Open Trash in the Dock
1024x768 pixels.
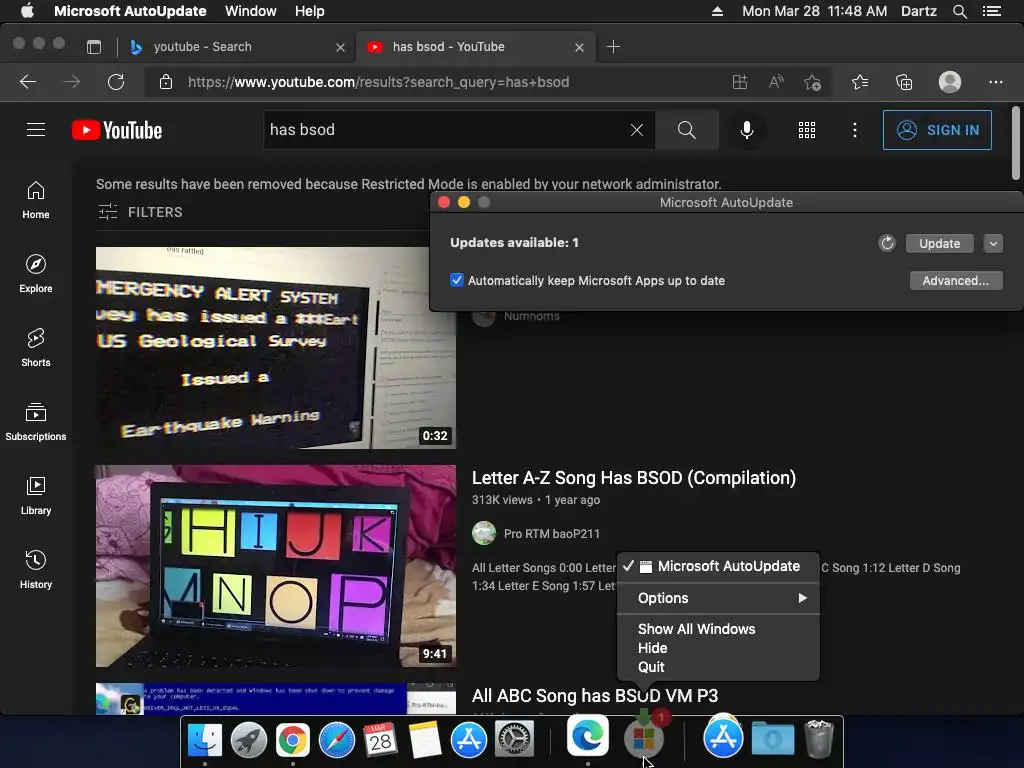point(818,739)
